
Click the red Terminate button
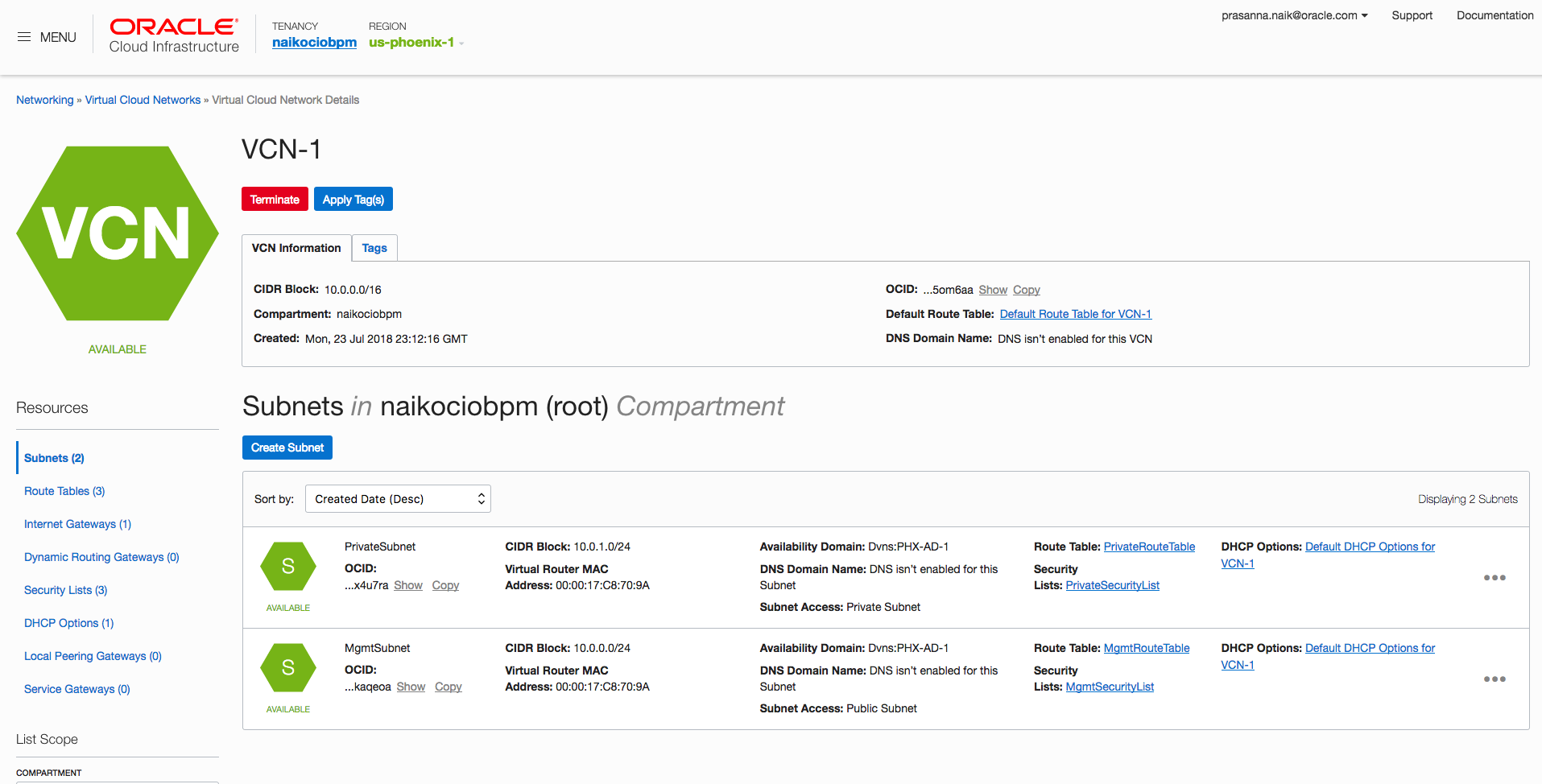(275, 200)
